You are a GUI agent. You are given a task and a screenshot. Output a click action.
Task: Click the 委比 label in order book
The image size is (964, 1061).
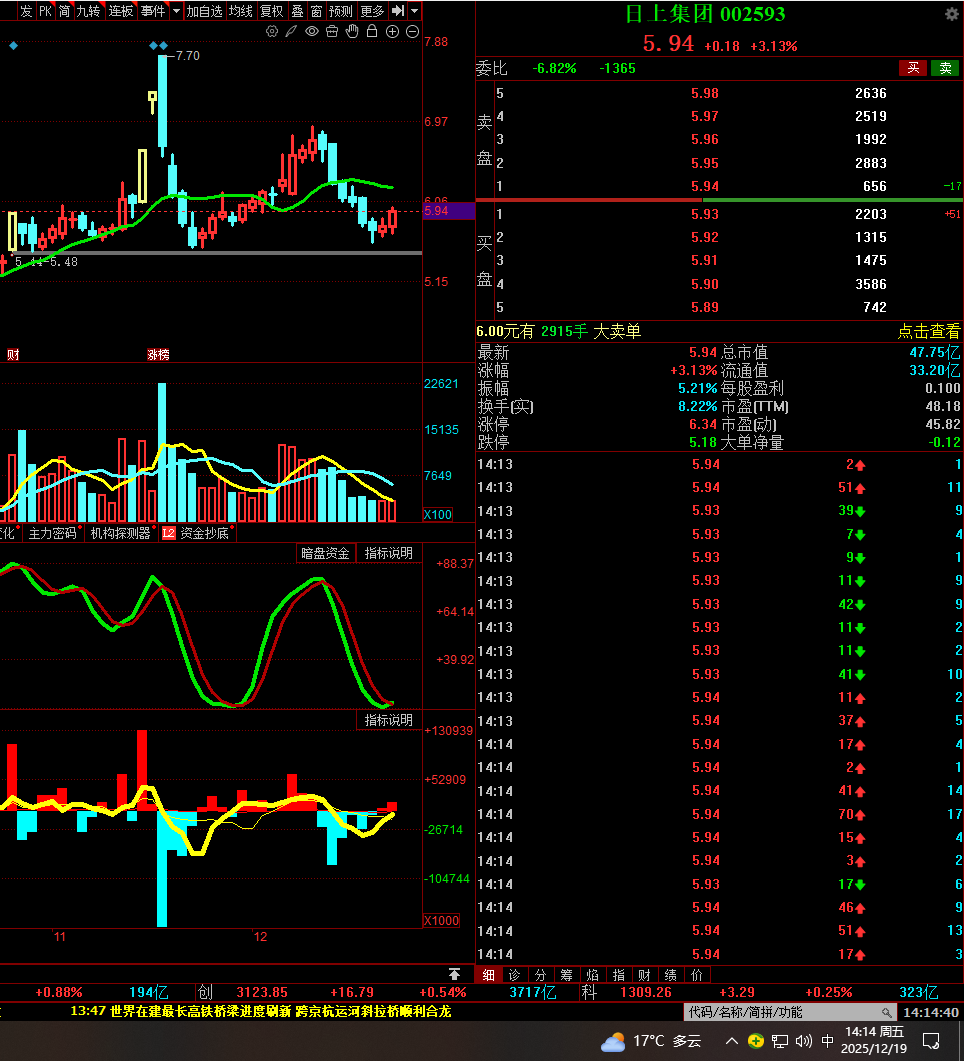[x=491, y=68]
